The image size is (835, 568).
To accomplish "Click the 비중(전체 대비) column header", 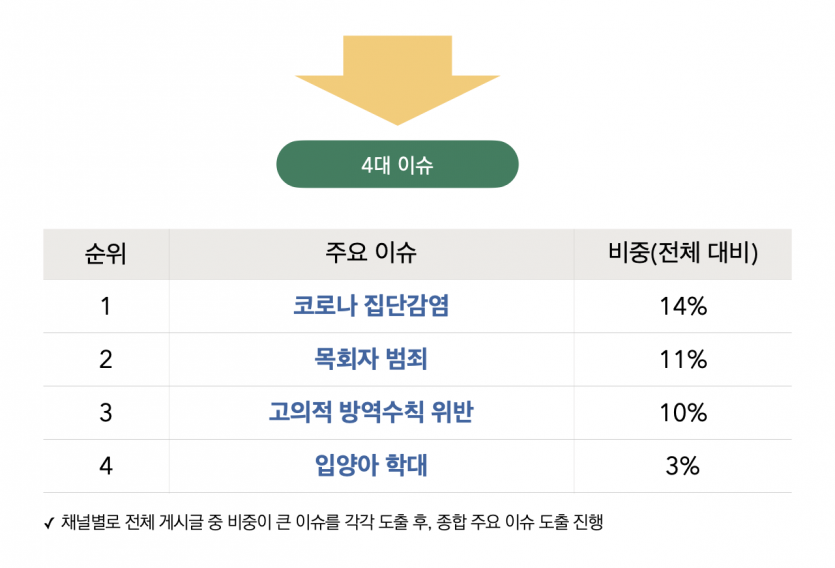I will (x=683, y=254).
